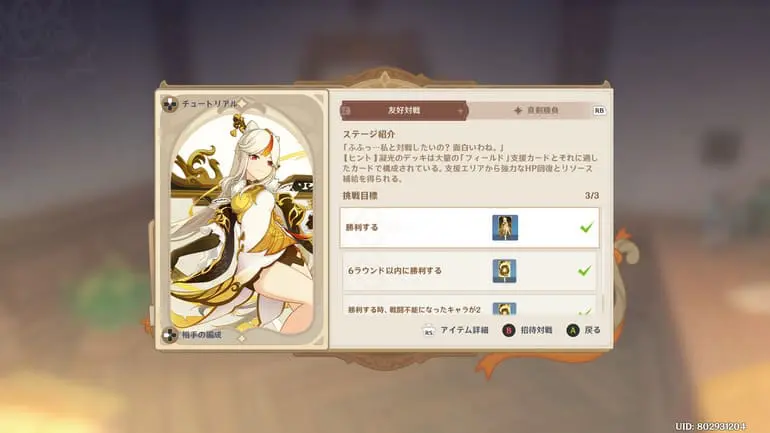The image size is (770, 433).
Task: Open チュートリアル from the card's top label
Action: [x=210, y=104]
